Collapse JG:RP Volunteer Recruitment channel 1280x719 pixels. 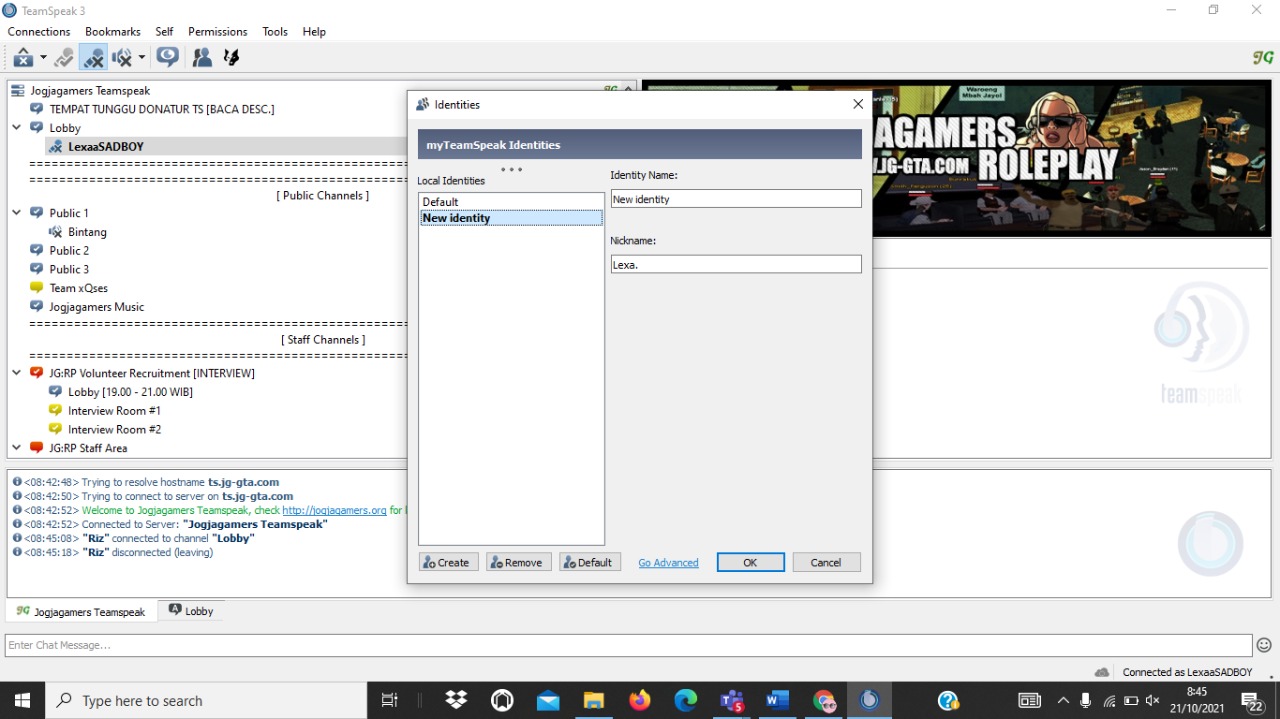17,373
